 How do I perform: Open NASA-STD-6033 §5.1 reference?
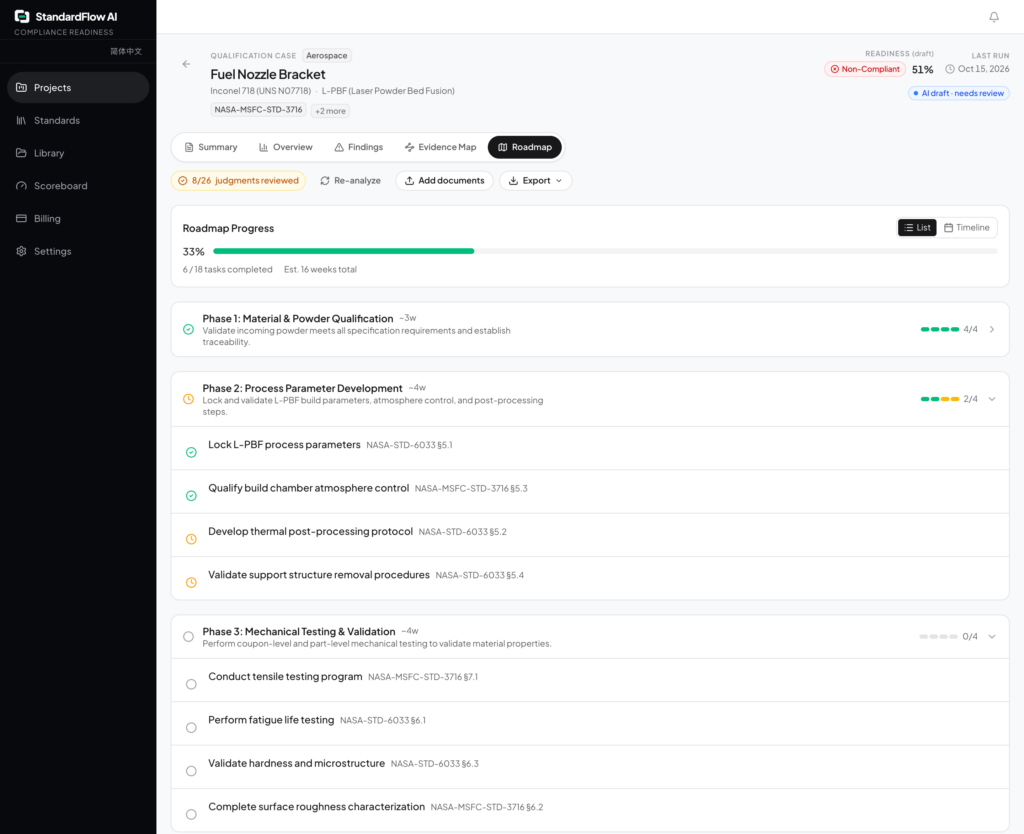(x=409, y=445)
